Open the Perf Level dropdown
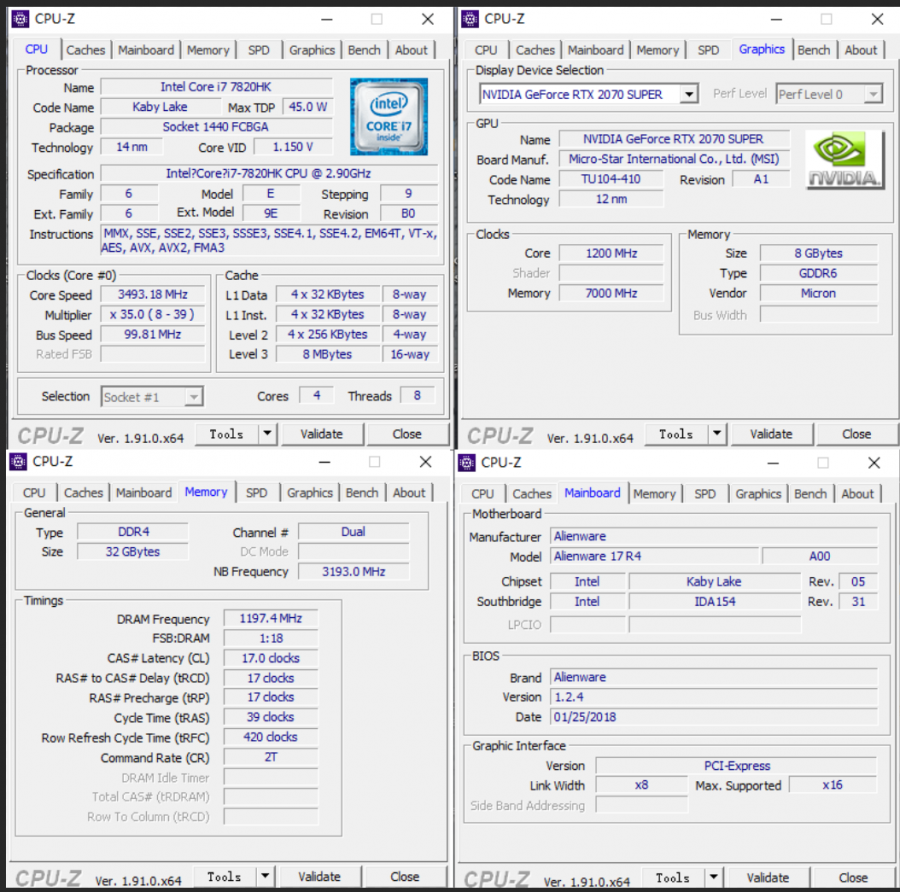900x892 pixels. coord(873,94)
